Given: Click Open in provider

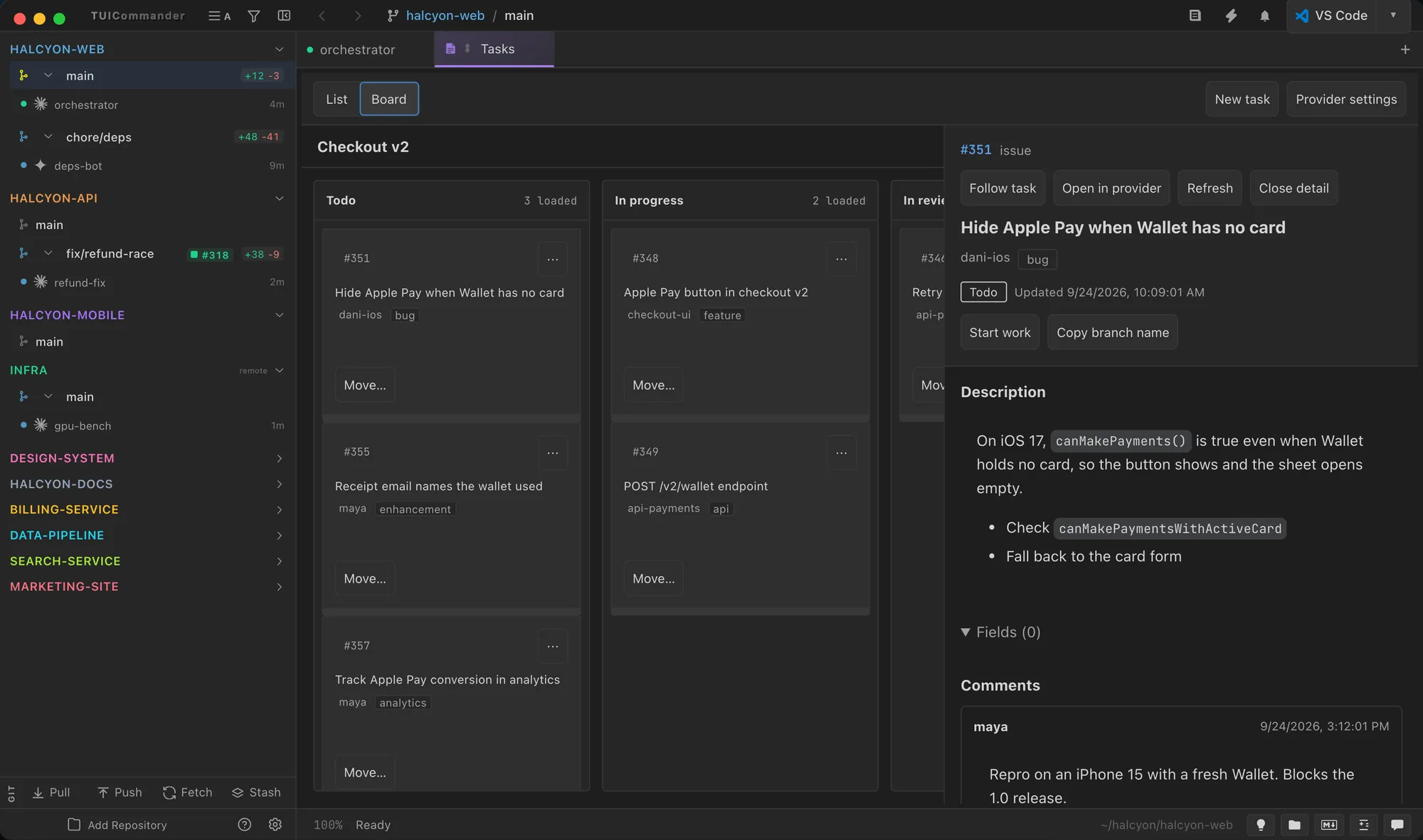Looking at the screenshot, I should coord(1111,188).
